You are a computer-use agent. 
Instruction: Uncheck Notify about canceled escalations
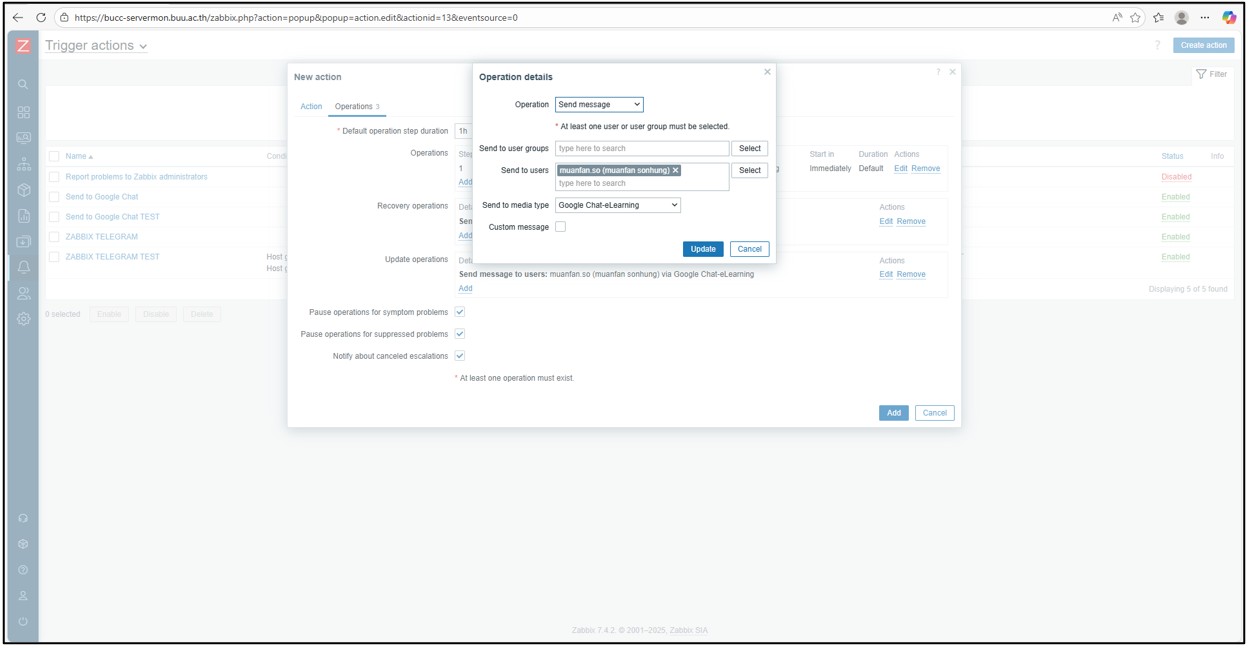460,356
